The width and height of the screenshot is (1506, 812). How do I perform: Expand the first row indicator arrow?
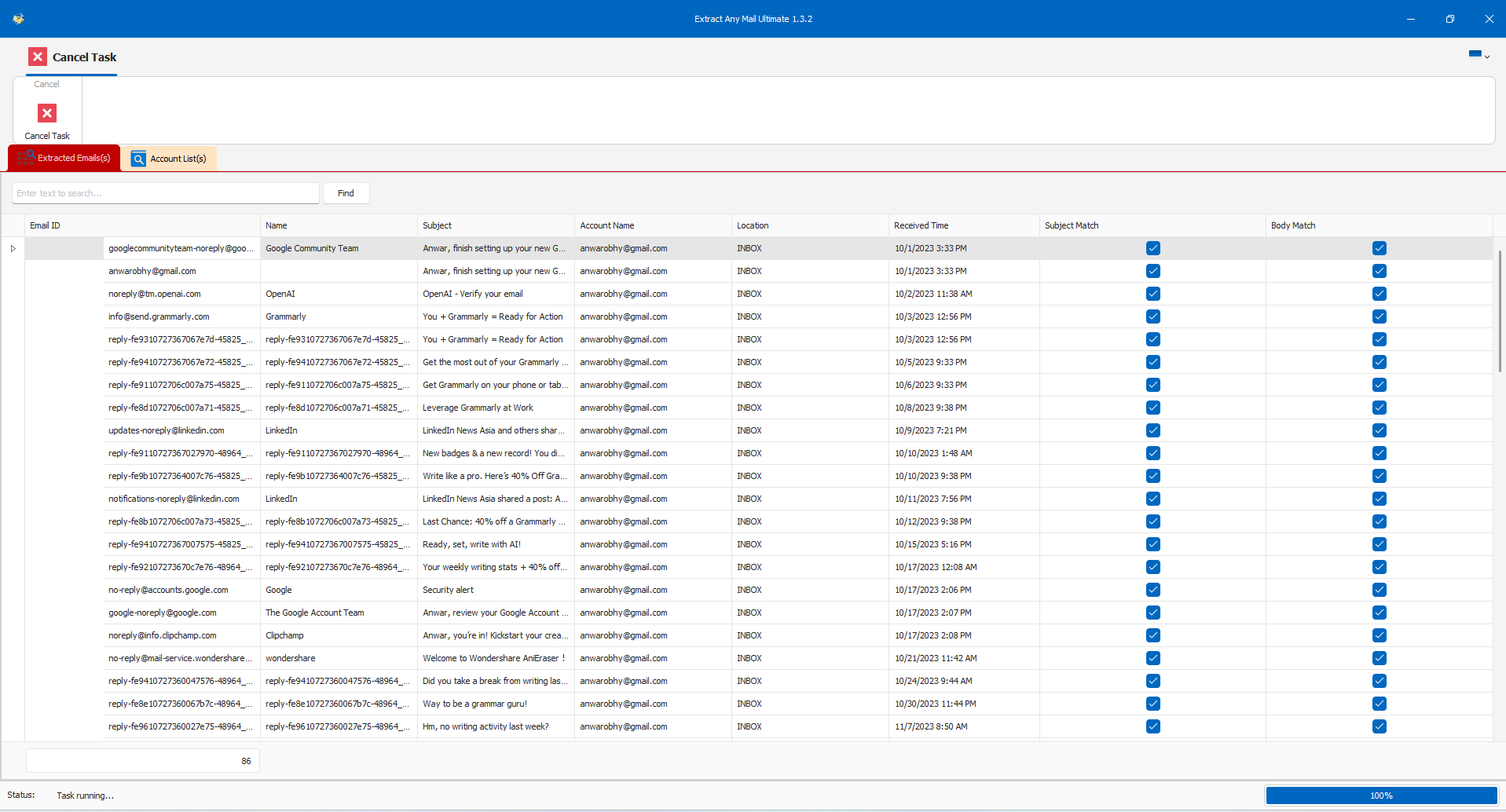click(x=13, y=248)
